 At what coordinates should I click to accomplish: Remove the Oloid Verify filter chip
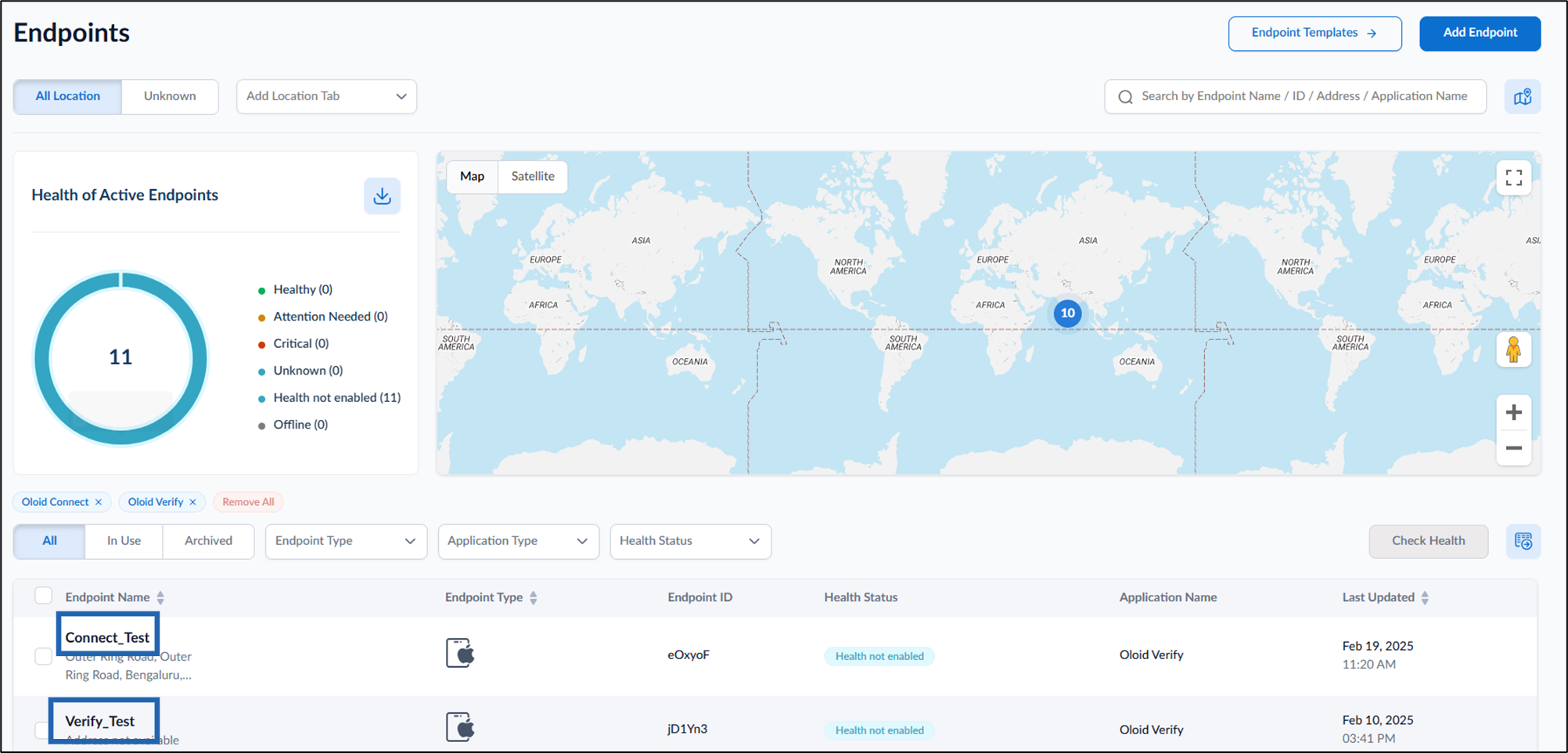tap(192, 502)
